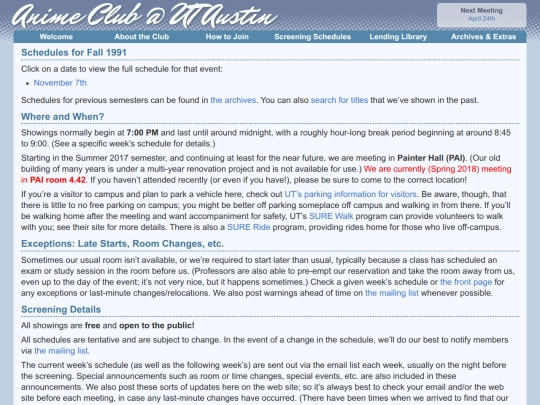
Task: Follow 'the front page' link
Action: tap(466, 282)
